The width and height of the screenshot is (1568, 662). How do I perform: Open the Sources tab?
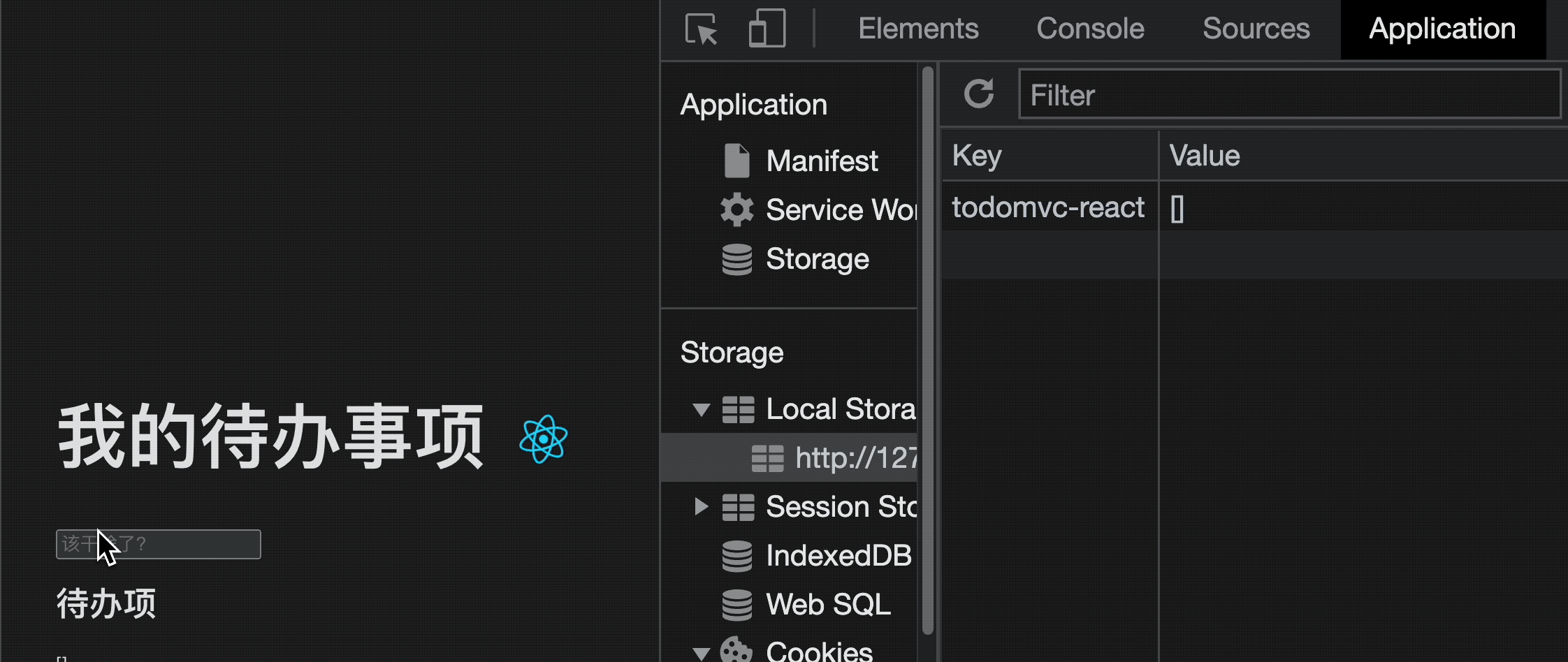(1256, 29)
